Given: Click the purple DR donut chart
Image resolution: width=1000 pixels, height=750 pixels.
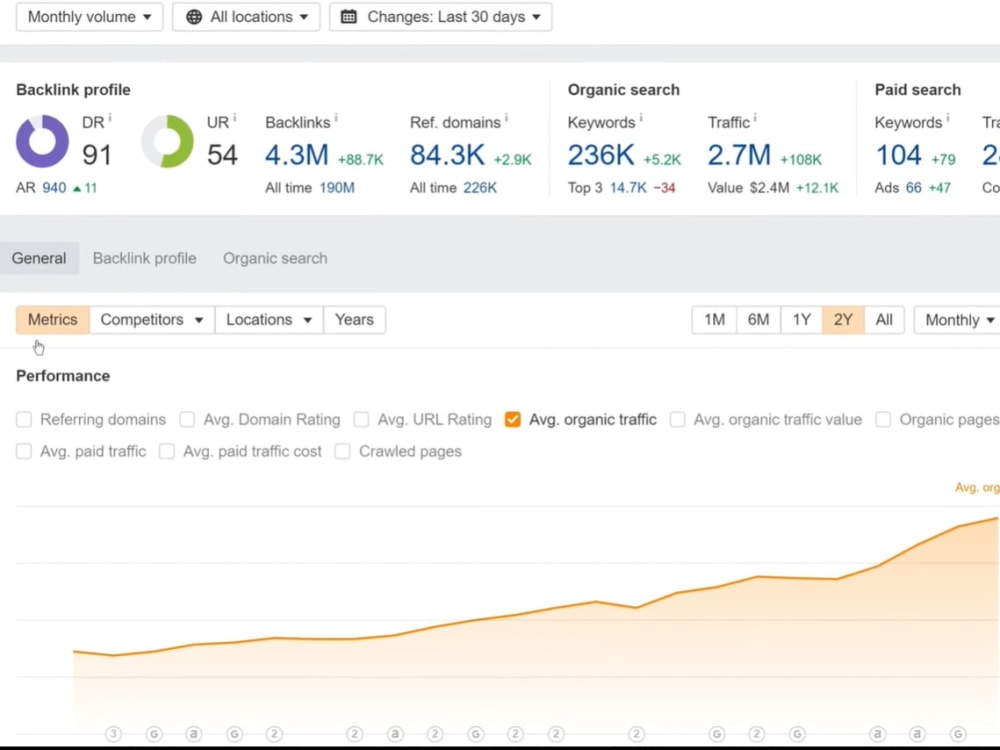Looking at the screenshot, I should 42,141.
